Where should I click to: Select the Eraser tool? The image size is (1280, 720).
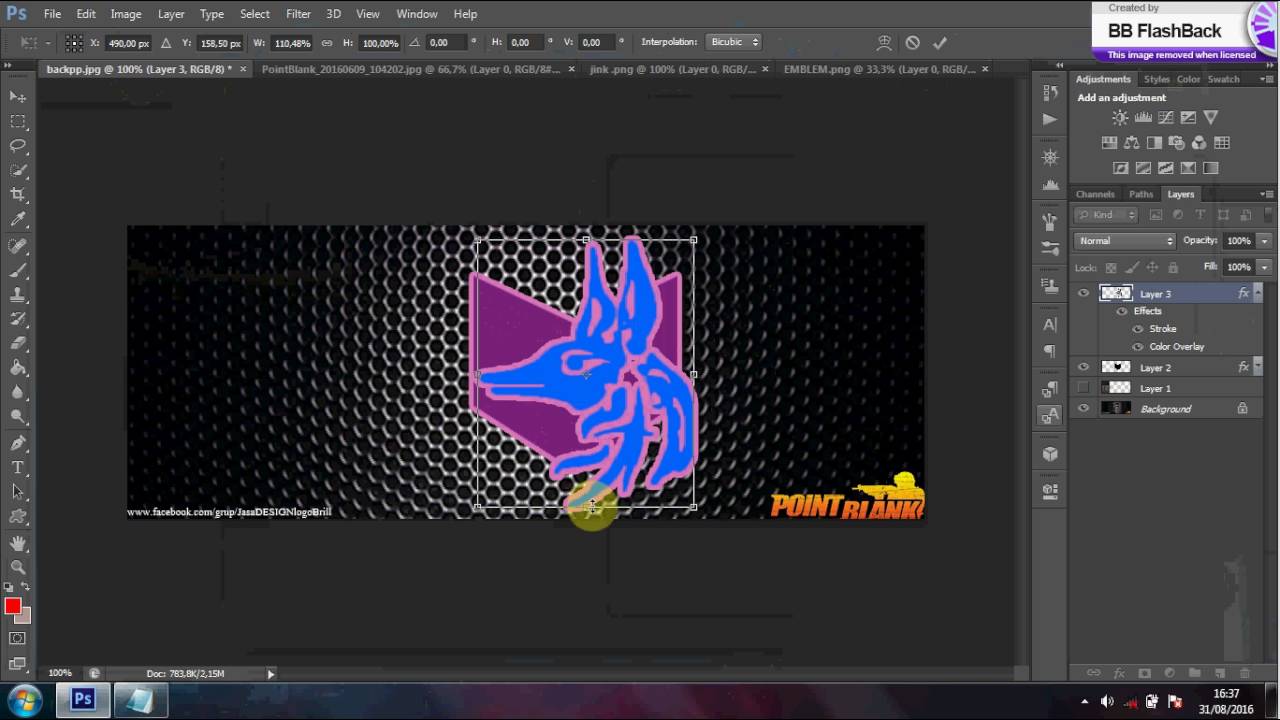(x=18, y=344)
